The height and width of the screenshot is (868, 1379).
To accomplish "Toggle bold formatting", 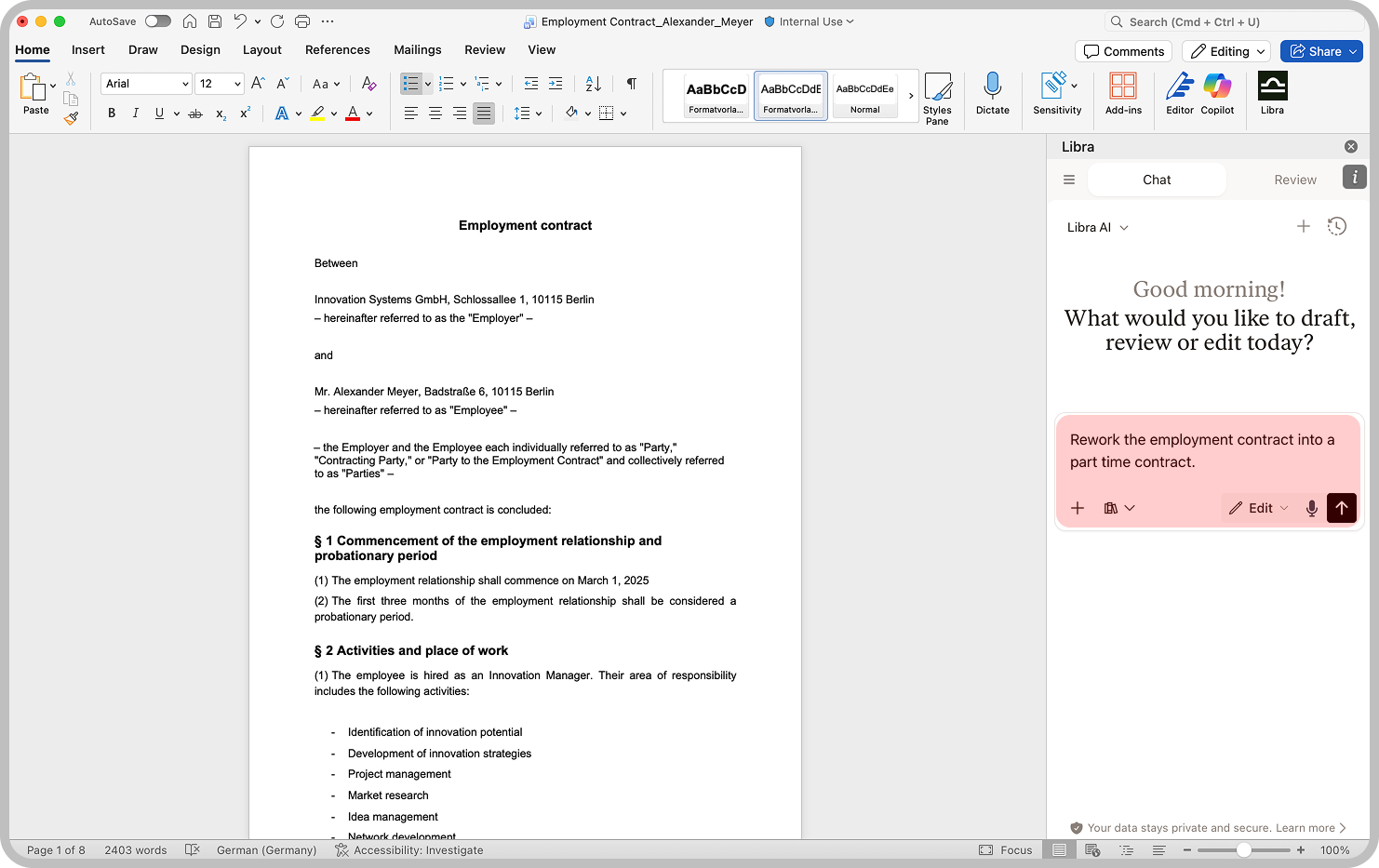I will 112,113.
